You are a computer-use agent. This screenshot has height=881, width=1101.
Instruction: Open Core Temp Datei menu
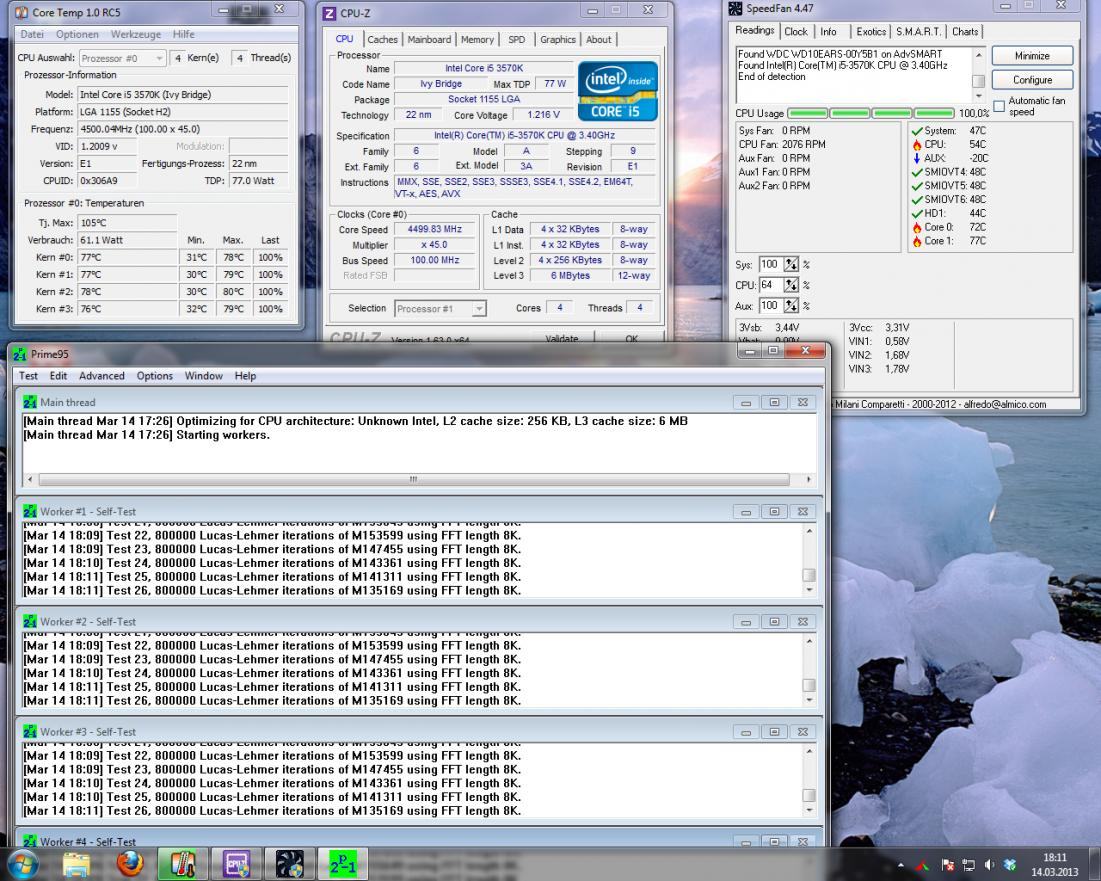tap(32, 34)
